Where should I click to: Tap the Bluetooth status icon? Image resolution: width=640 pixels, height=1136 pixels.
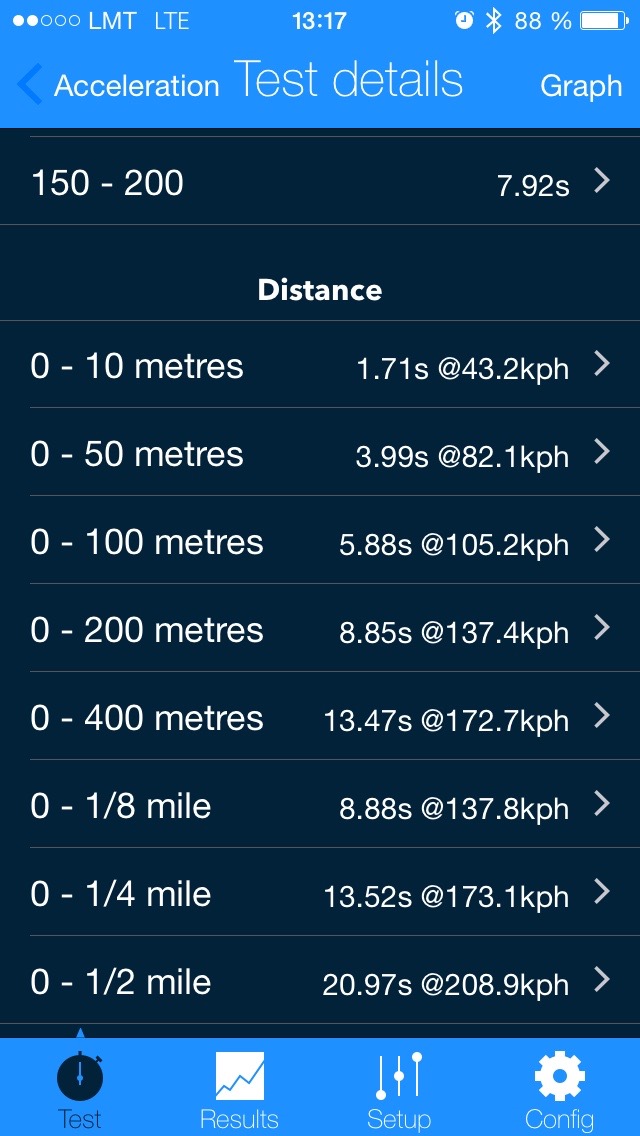pos(493,21)
